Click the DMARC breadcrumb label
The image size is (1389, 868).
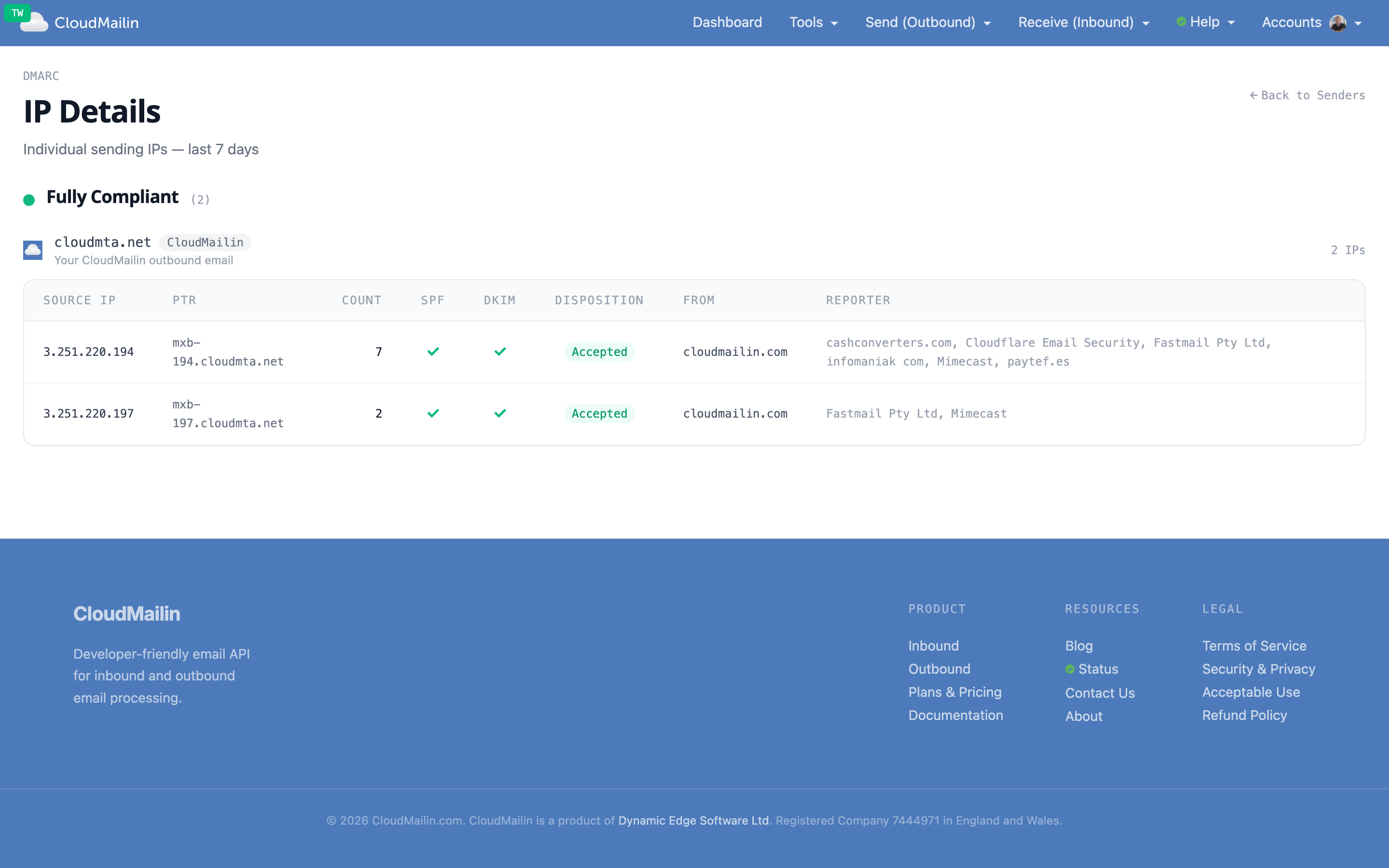[41, 76]
